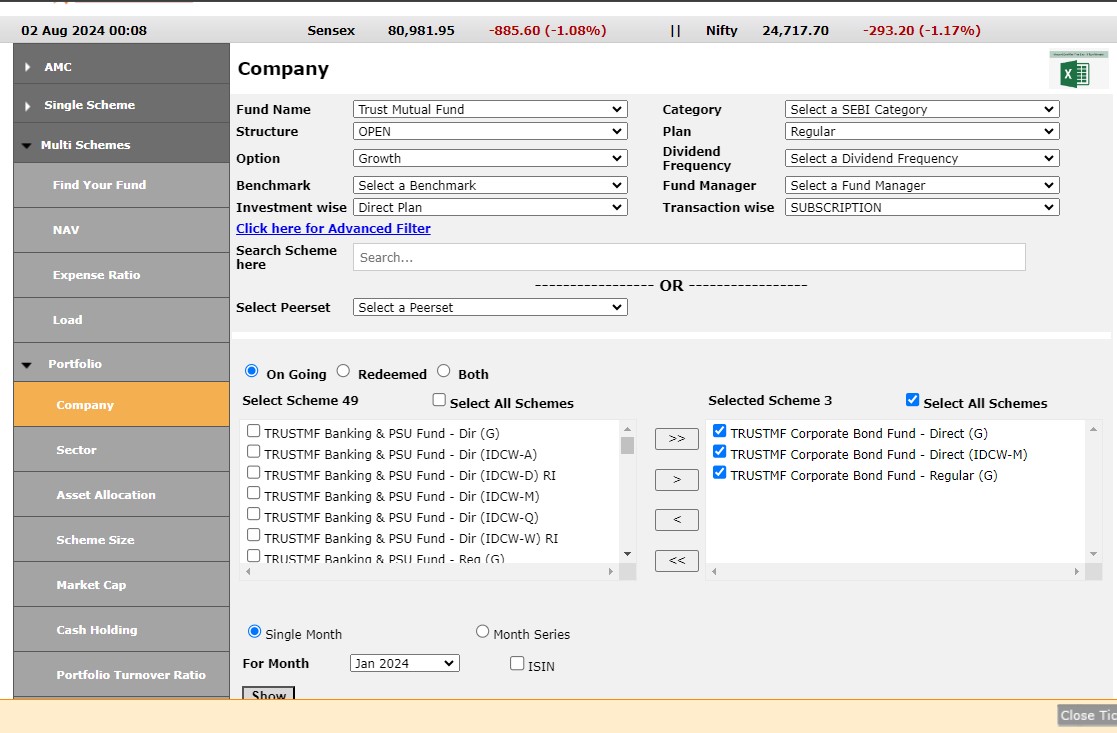Open the Fund Name dropdown
The image size is (1117, 733).
(x=490, y=109)
